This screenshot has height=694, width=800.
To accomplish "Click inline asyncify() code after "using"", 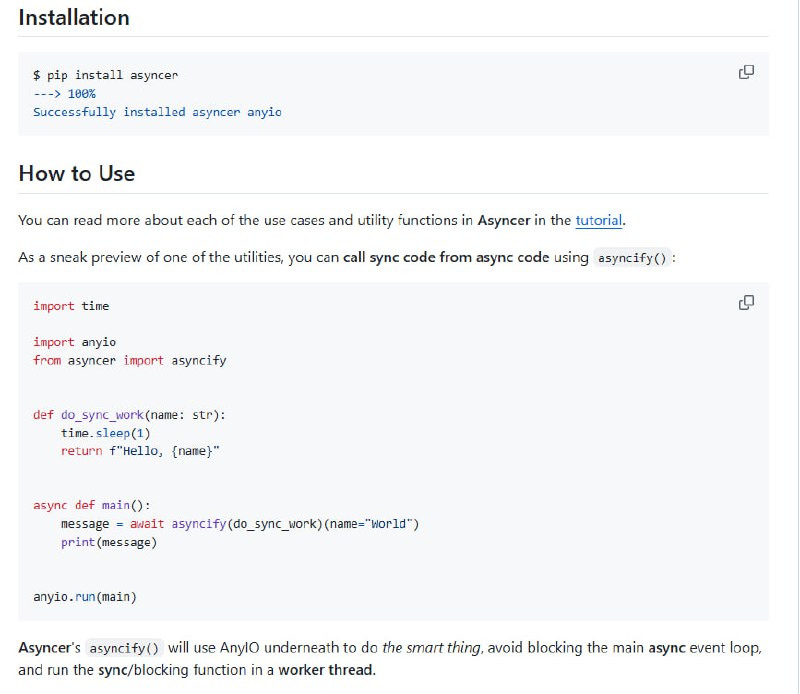I will pos(634,258).
